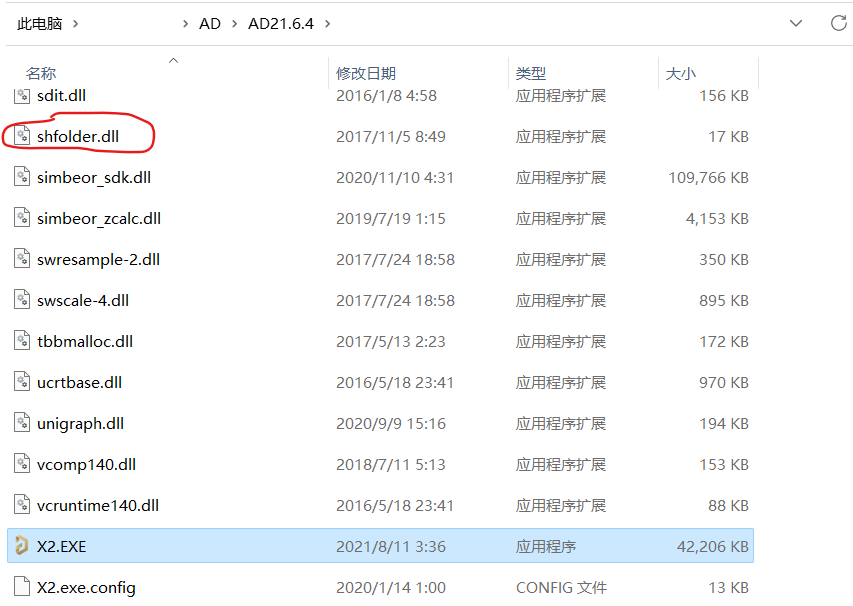
Task: Open the address bar dropdown arrow
Action: pyautogui.click(x=797, y=22)
